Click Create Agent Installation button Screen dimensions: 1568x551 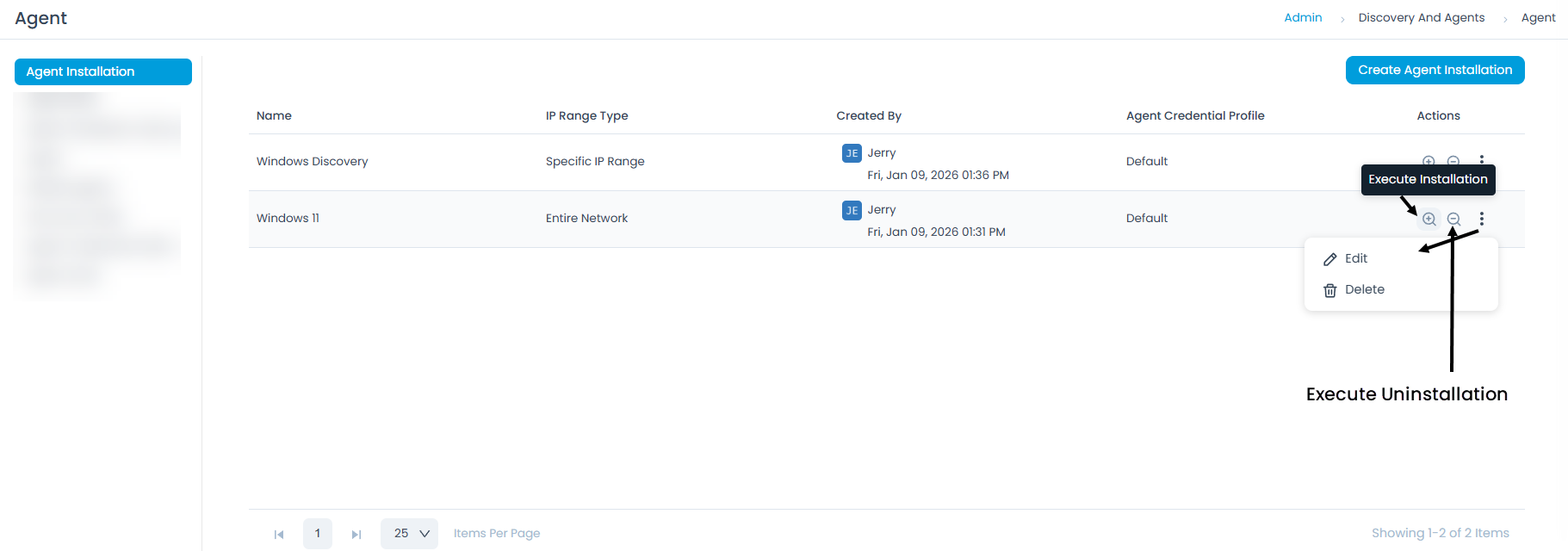1435,70
